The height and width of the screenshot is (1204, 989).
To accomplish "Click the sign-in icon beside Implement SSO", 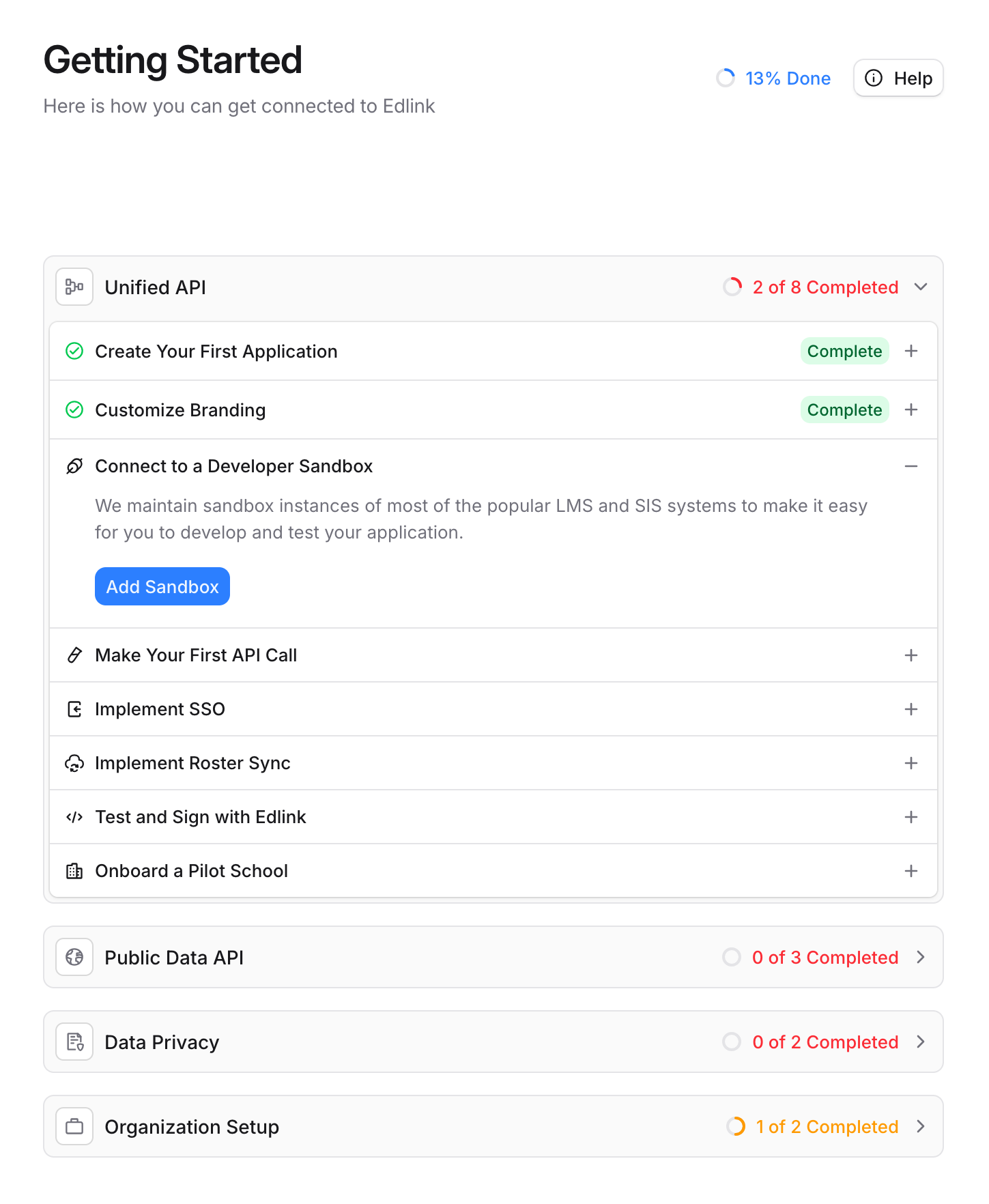I will click(x=74, y=709).
